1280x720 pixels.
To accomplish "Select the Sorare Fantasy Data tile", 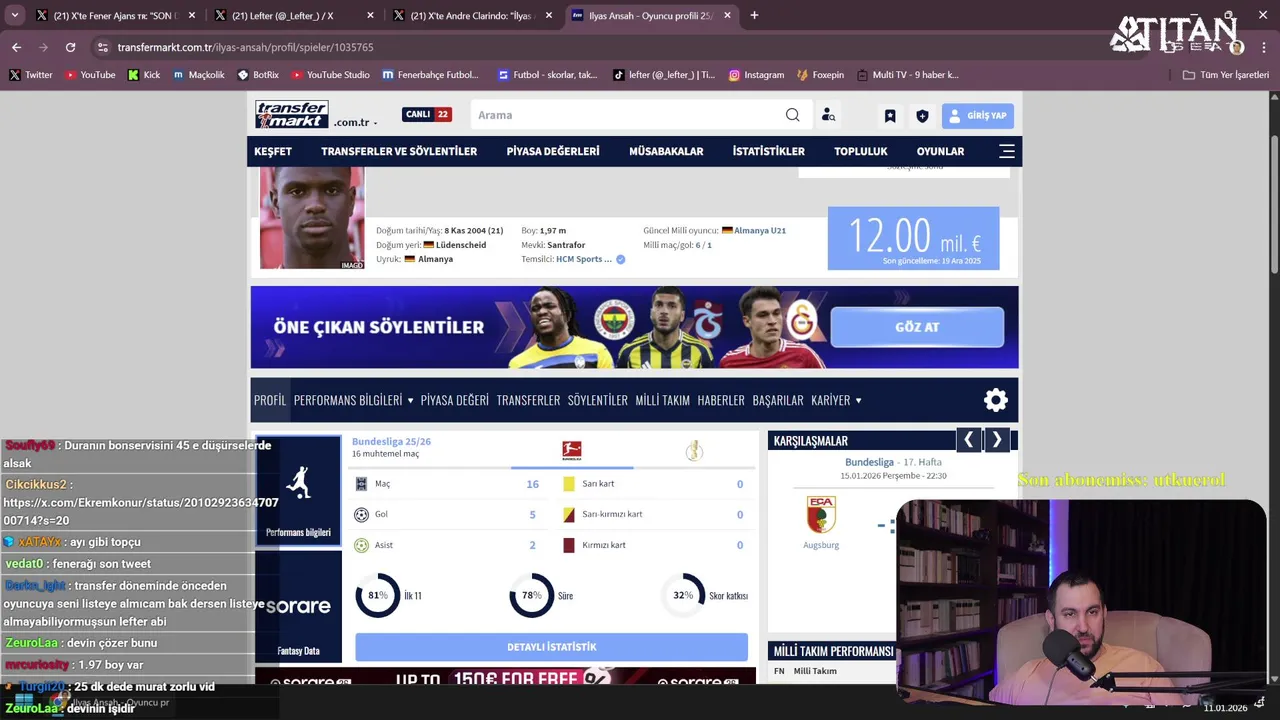I will click(x=298, y=607).
